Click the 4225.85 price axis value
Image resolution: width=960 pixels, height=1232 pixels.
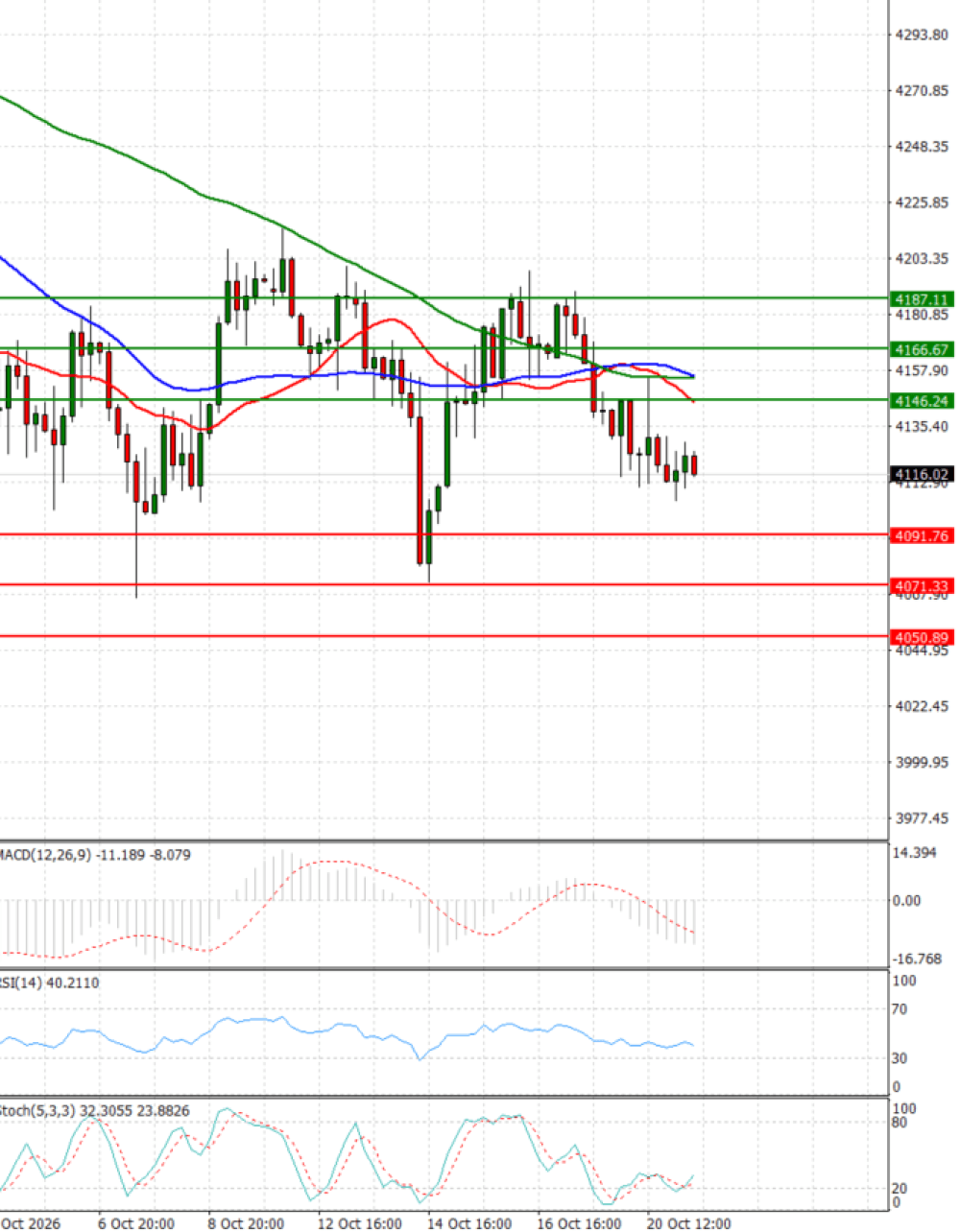pos(922,202)
